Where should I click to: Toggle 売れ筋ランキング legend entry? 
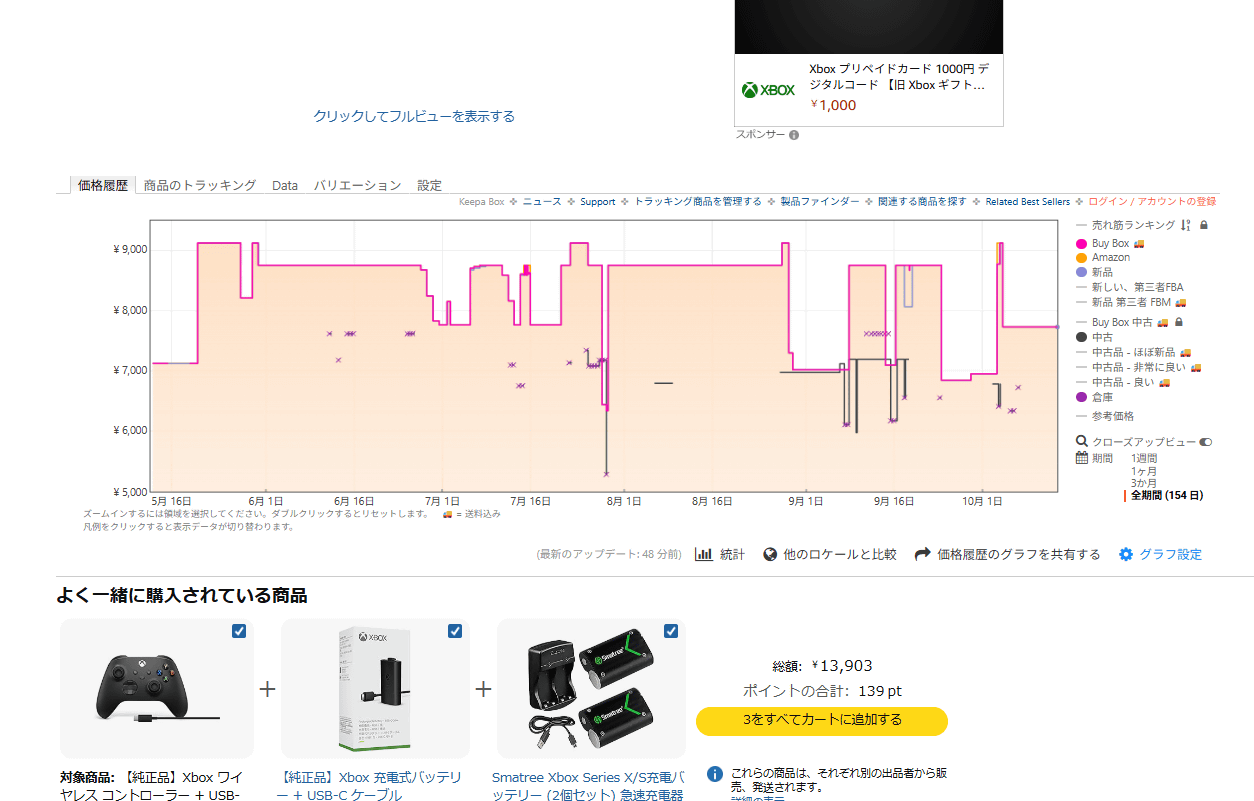1134,225
